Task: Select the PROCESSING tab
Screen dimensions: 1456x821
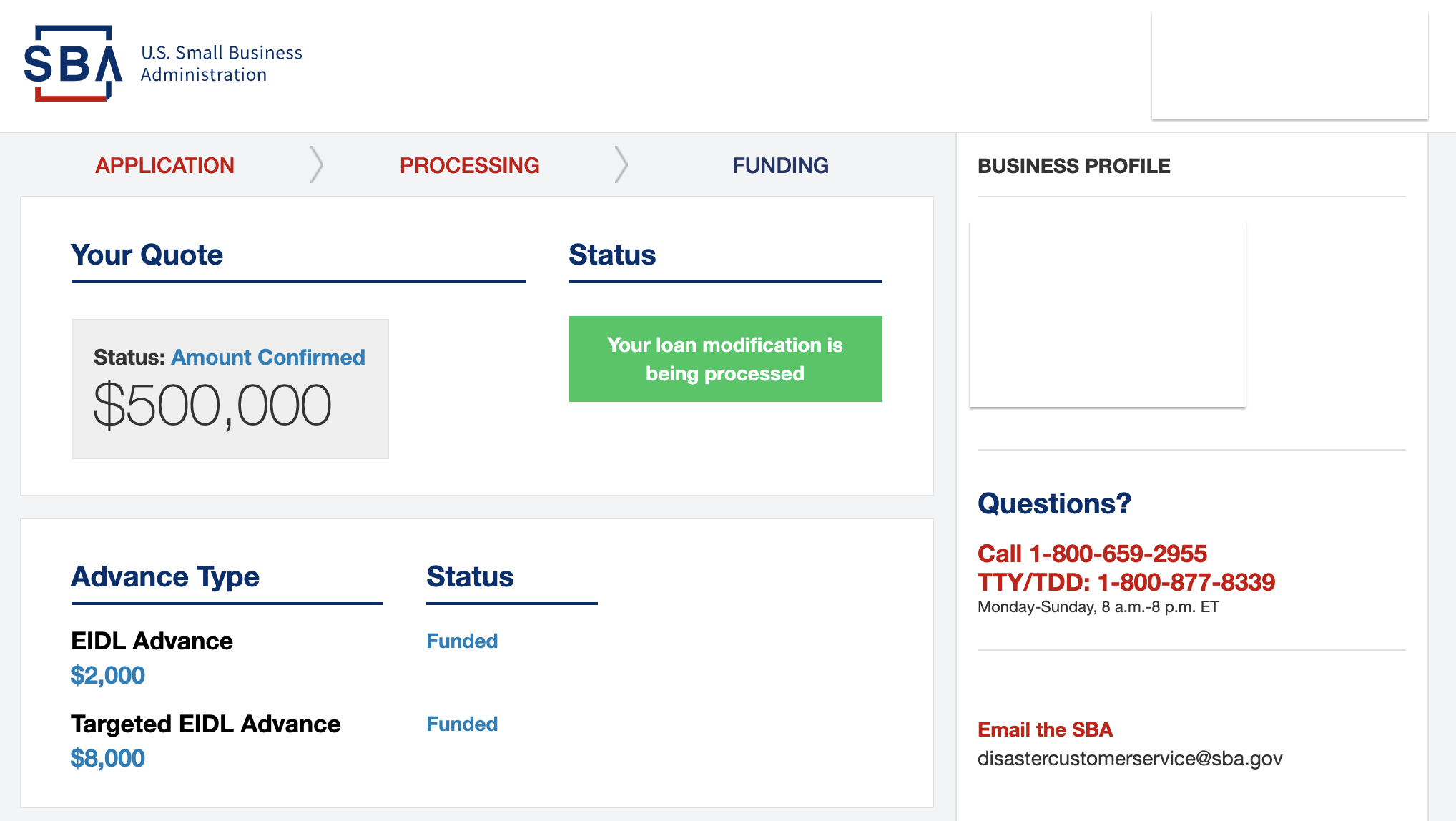Action: point(468,164)
